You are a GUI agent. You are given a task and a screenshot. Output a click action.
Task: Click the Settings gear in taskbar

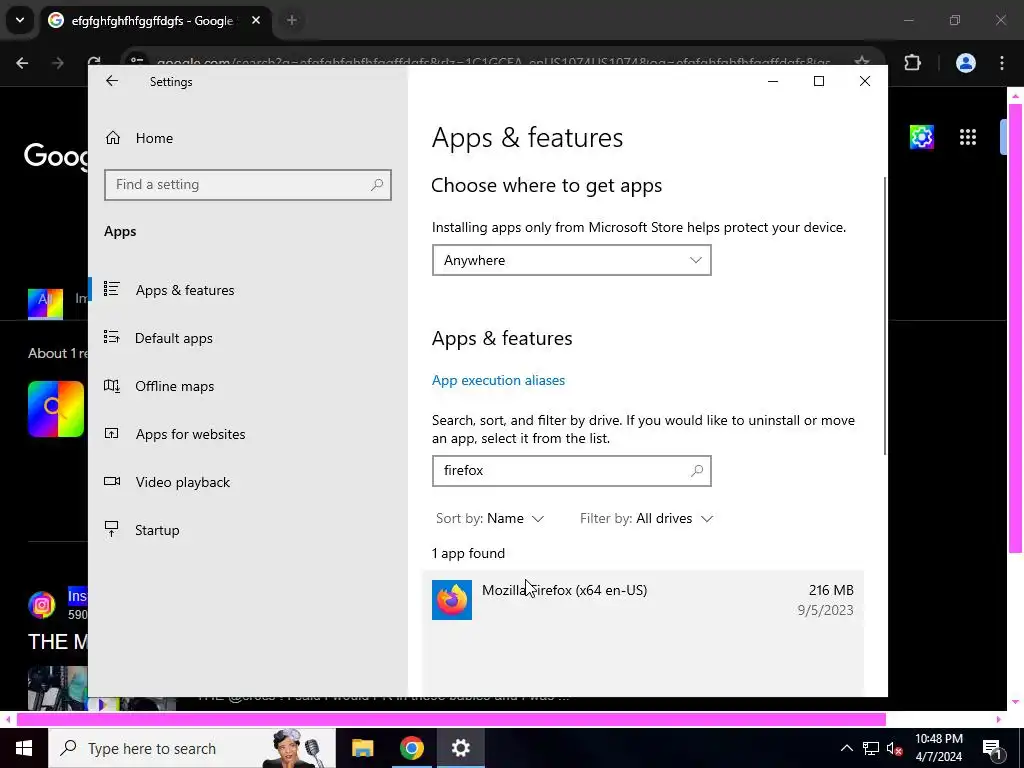coord(461,748)
